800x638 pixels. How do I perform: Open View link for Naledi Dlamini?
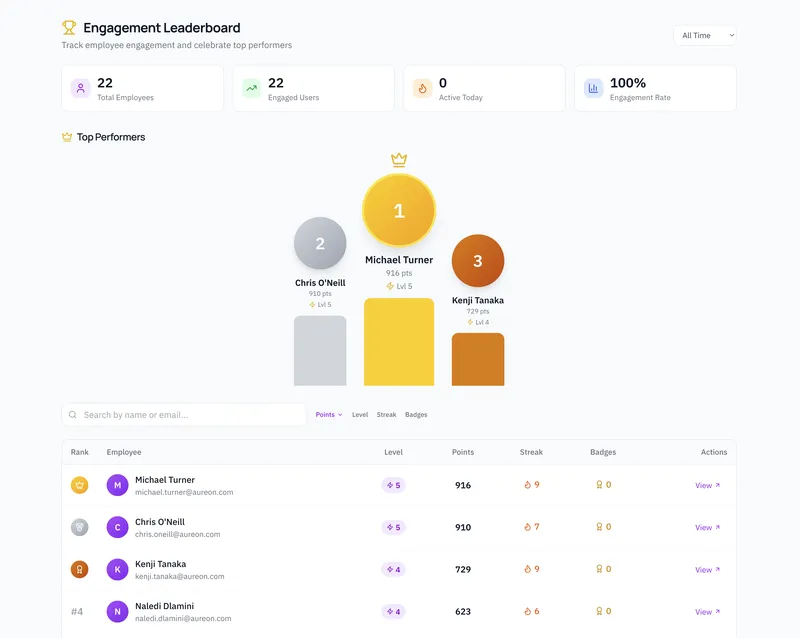coord(707,612)
